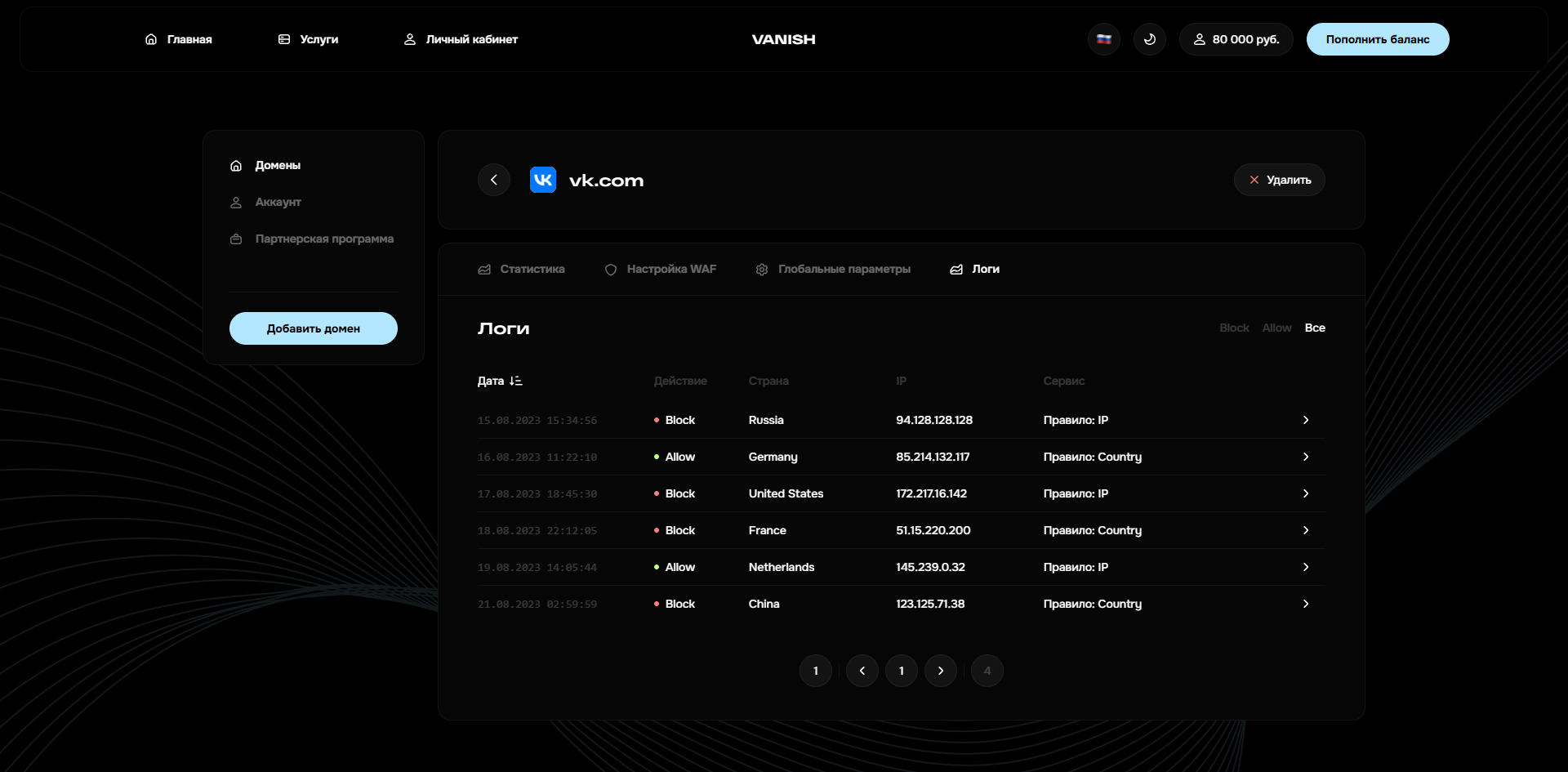Click the Пополнить баланс button

(1378, 38)
